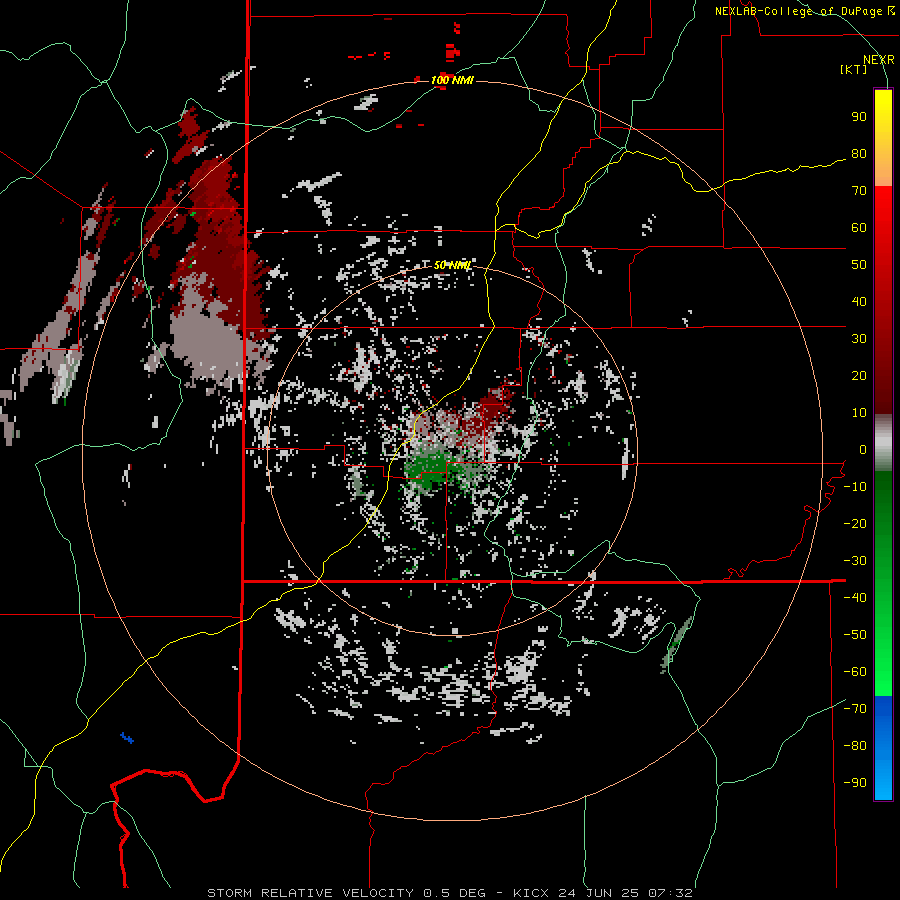Click the 20 value on the velocity scale

click(x=859, y=376)
